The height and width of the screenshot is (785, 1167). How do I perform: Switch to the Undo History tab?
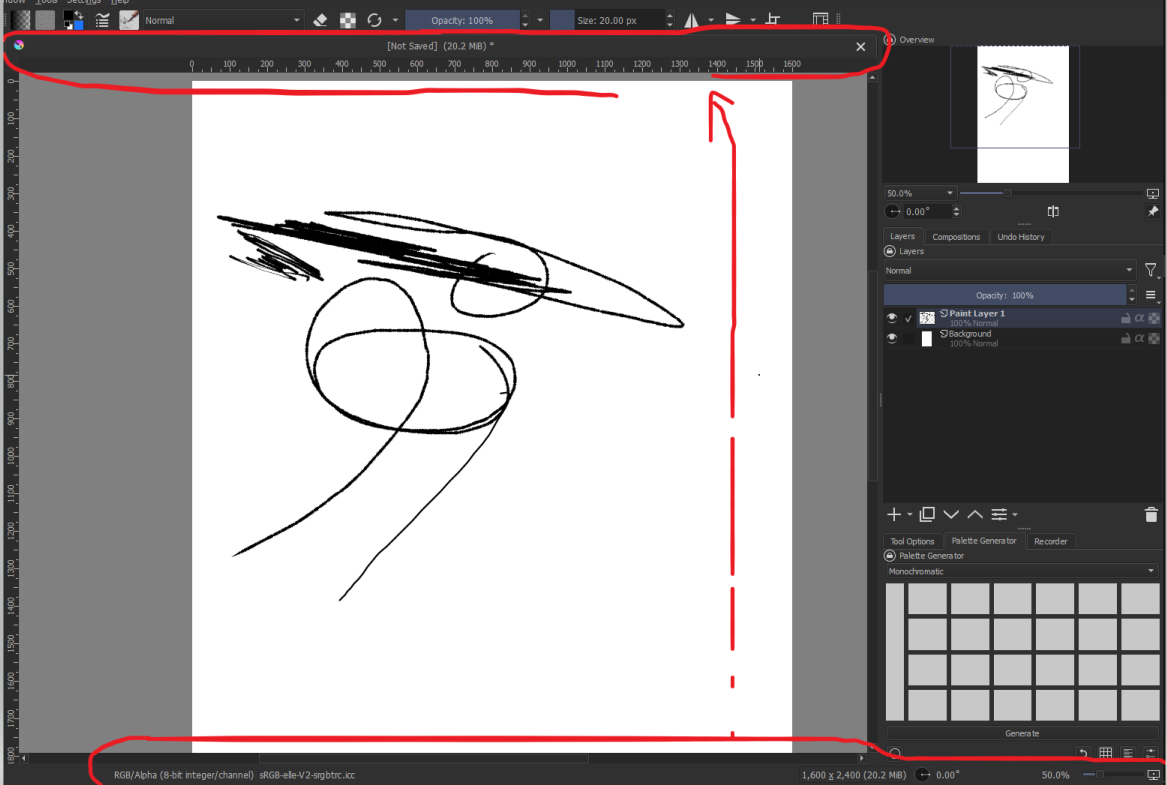coord(1020,237)
